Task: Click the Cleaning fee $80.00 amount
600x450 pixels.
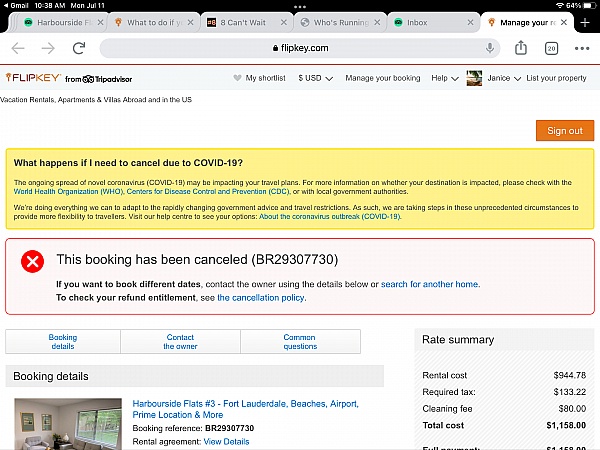Action: point(572,409)
